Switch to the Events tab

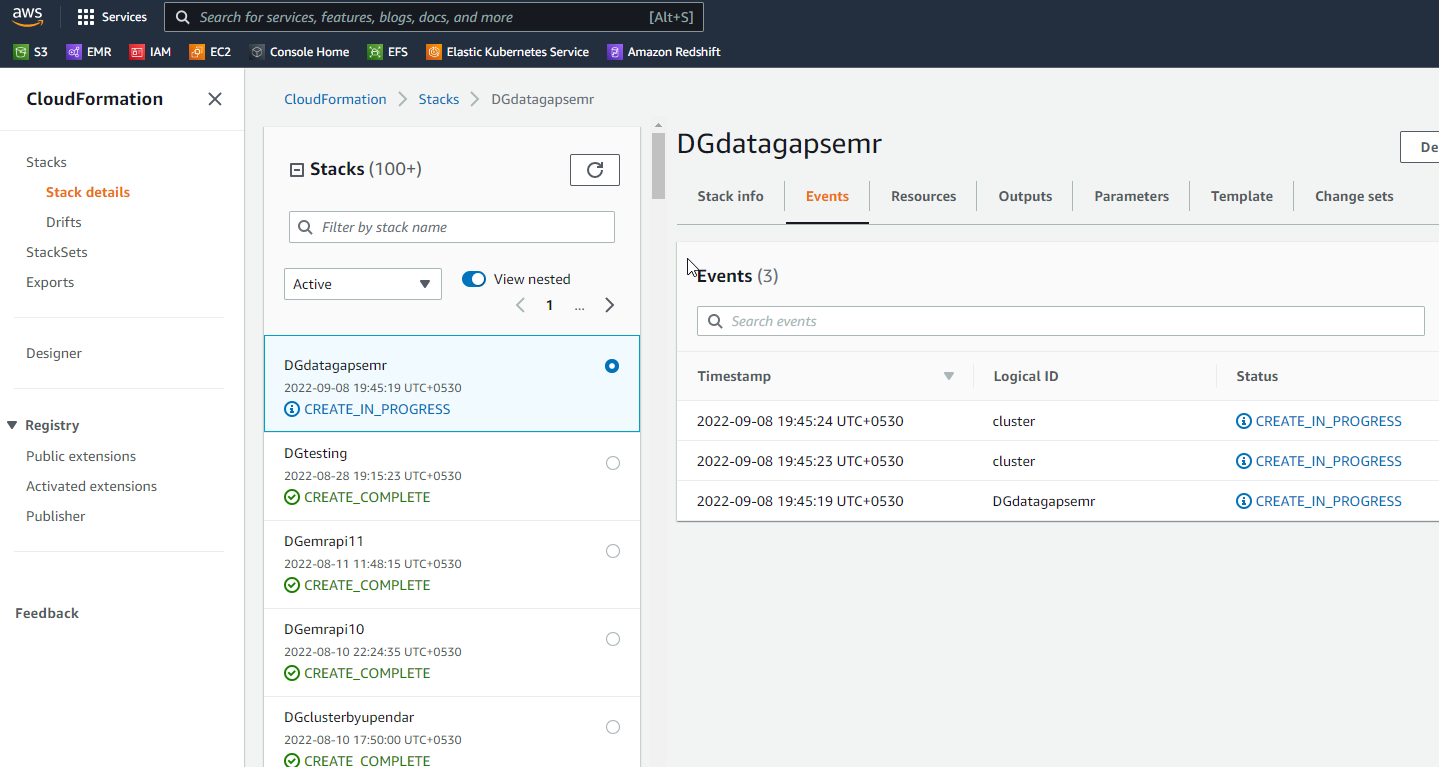coord(827,196)
